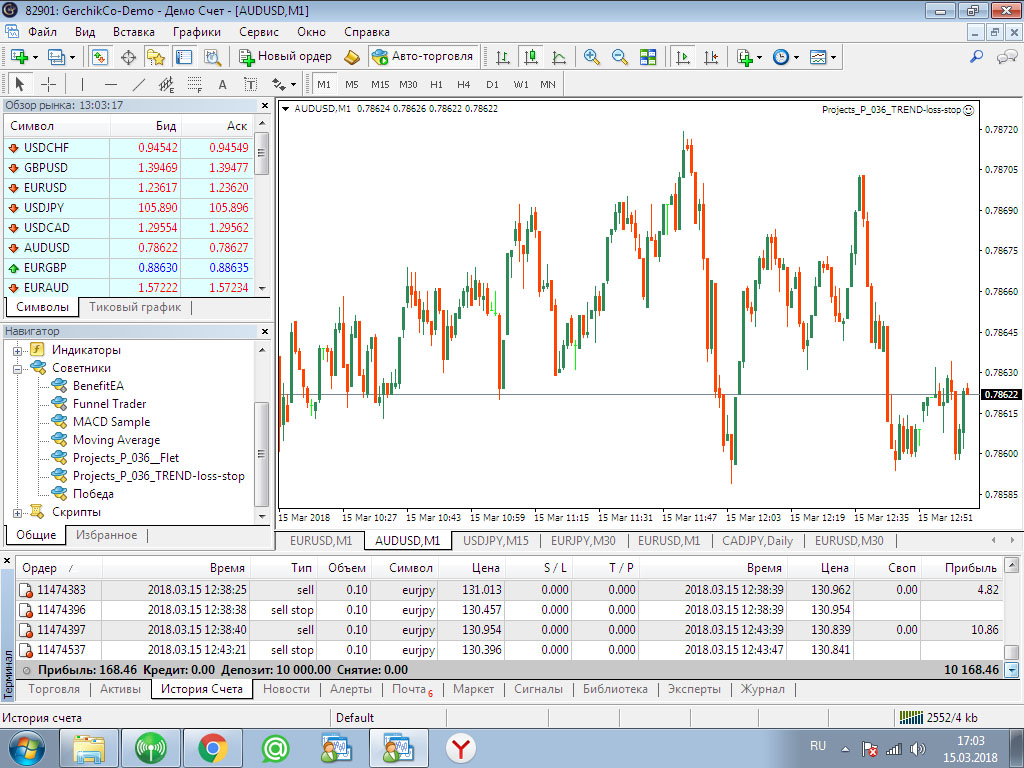
Task: Toggle the Market Watch window icon
Action: click(100, 57)
